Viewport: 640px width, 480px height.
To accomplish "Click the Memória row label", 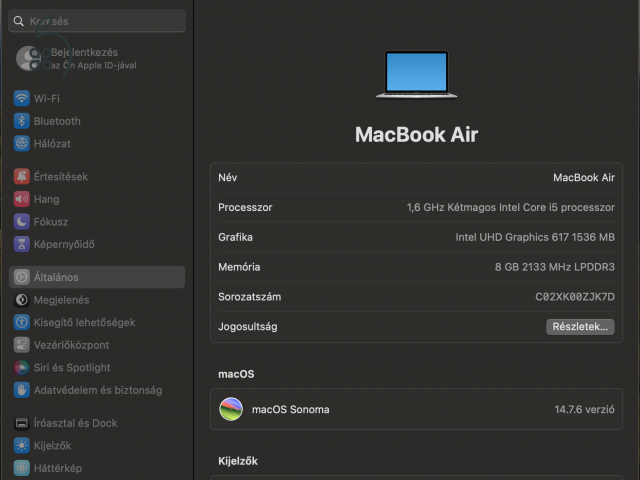I will tap(239, 267).
